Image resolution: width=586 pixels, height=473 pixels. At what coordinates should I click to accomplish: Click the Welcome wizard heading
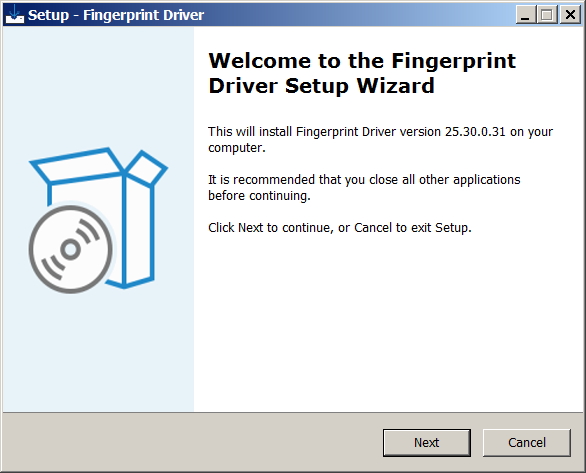click(362, 73)
